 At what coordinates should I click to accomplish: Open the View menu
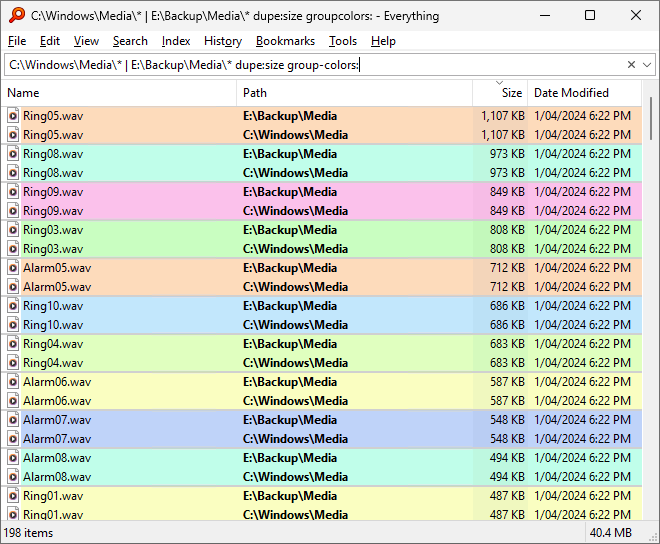click(x=86, y=41)
